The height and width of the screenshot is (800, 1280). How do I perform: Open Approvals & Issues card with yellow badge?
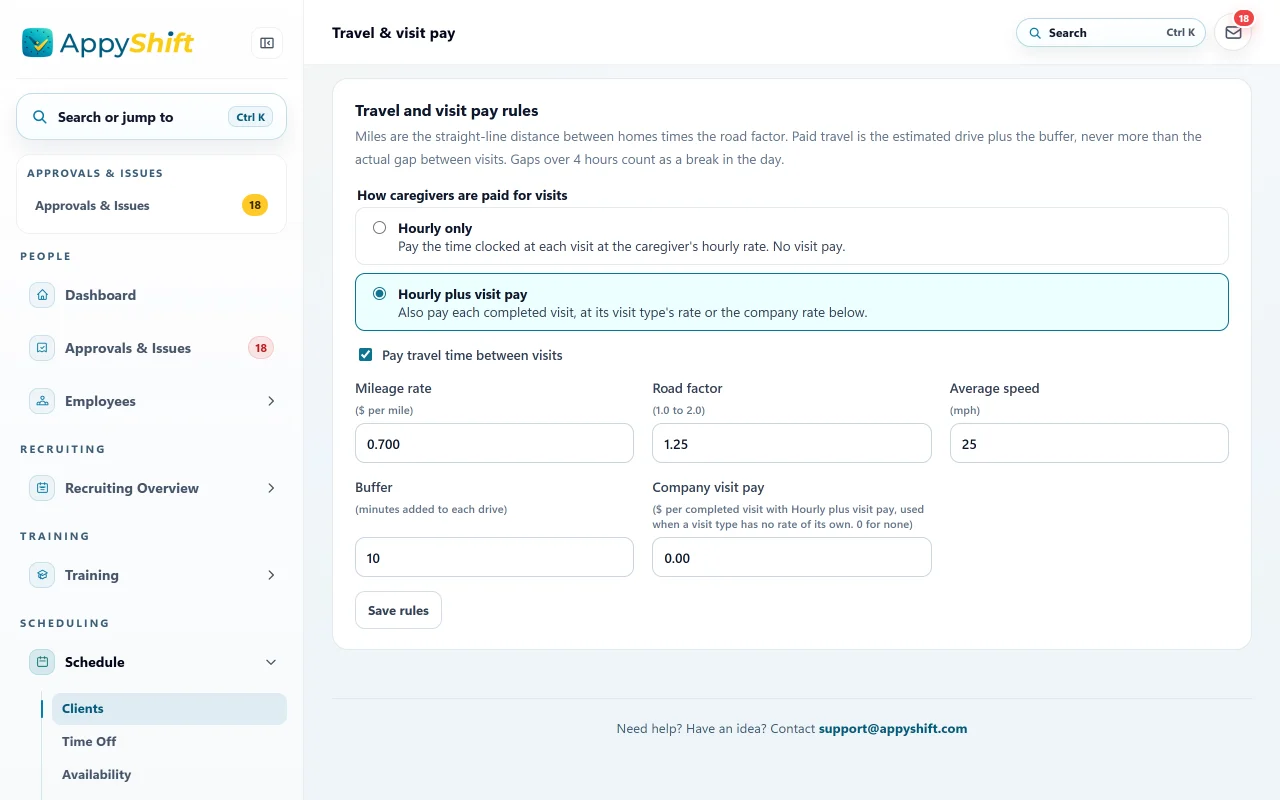(151, 206)
